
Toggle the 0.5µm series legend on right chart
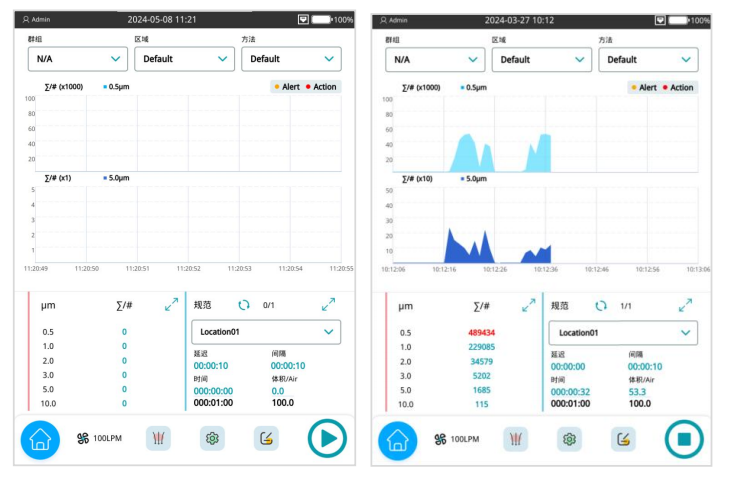pyautogui.click(x=476, y=87)
